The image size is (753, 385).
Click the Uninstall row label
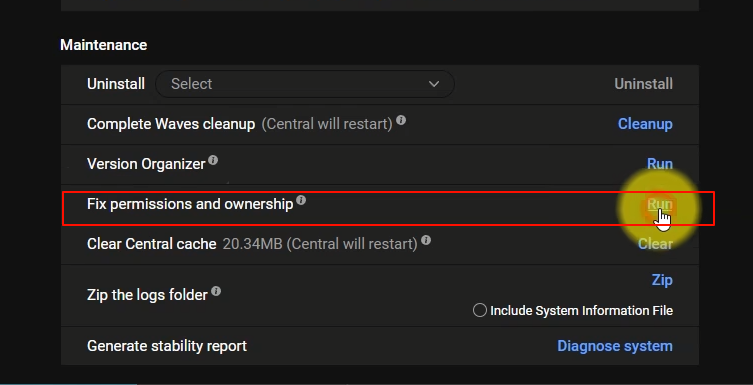[x=116, y=84]
